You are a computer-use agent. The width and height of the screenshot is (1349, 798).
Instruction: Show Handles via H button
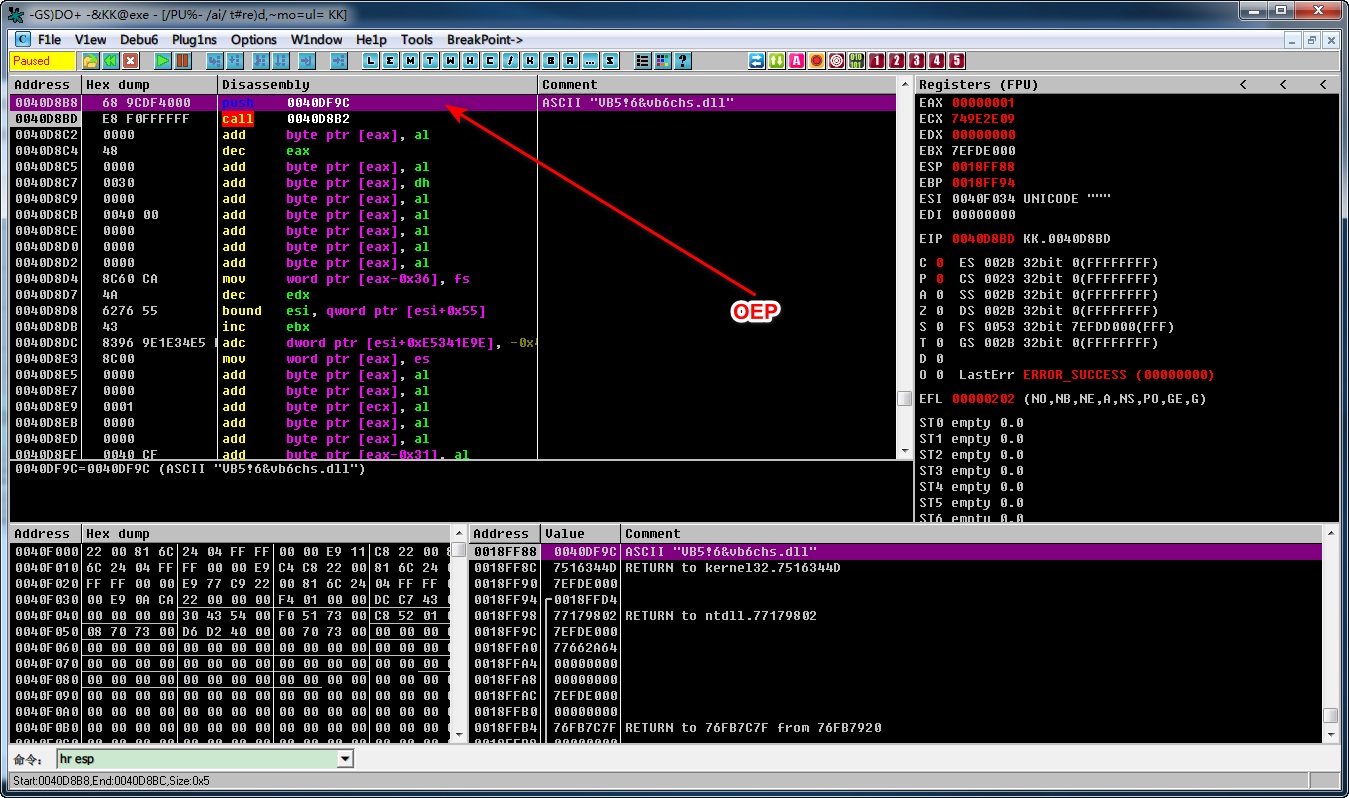coord(470,61)
